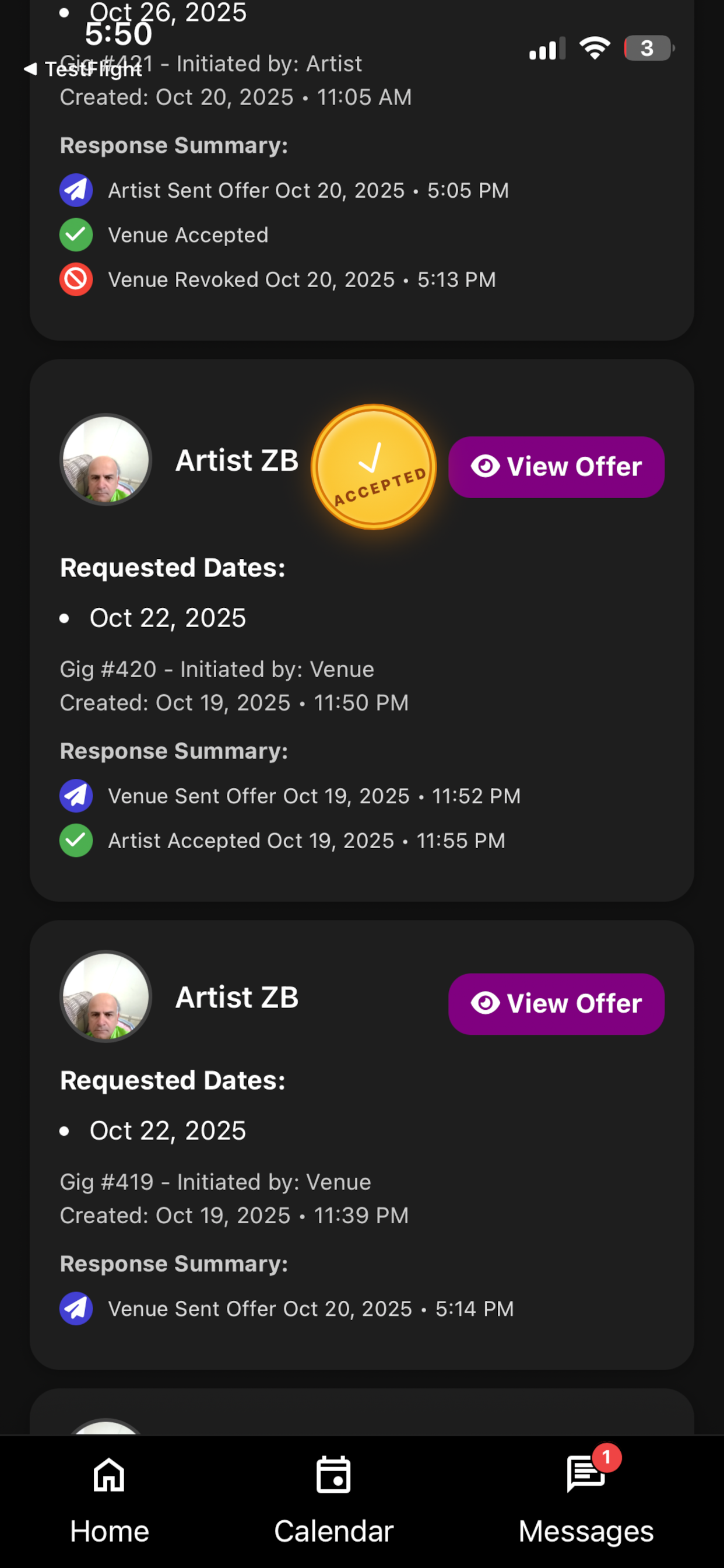Tap paper plane icon beside Artist Sent Offer
724x1568 pixels.
click(76, 190)
